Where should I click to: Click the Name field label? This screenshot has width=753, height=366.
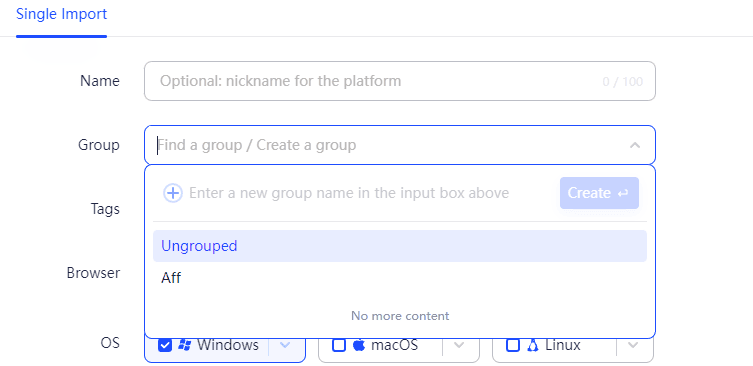pyautogui.click(x=100, y=81)
